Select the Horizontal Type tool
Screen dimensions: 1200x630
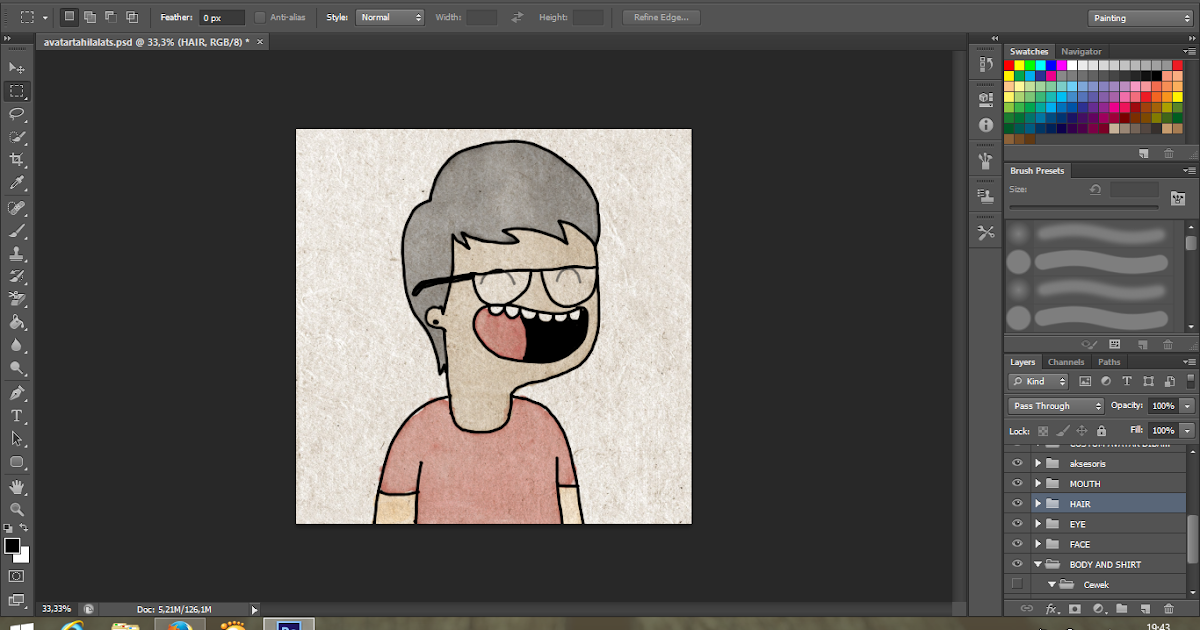pos(17,415)
